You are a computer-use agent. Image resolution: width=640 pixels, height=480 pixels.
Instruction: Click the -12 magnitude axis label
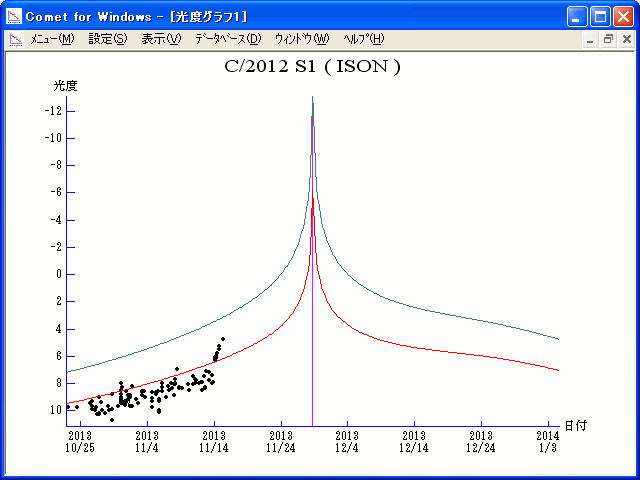[x=53, y=111]
